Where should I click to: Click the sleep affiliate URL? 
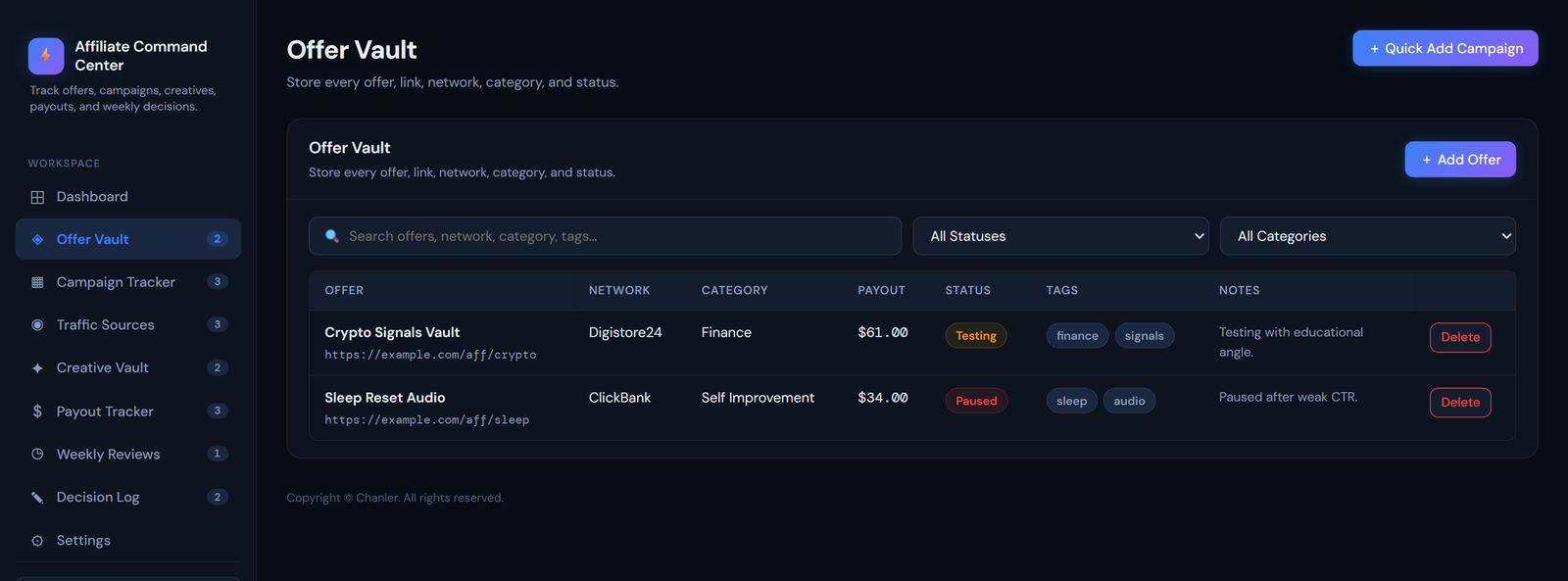coord(426,420)
